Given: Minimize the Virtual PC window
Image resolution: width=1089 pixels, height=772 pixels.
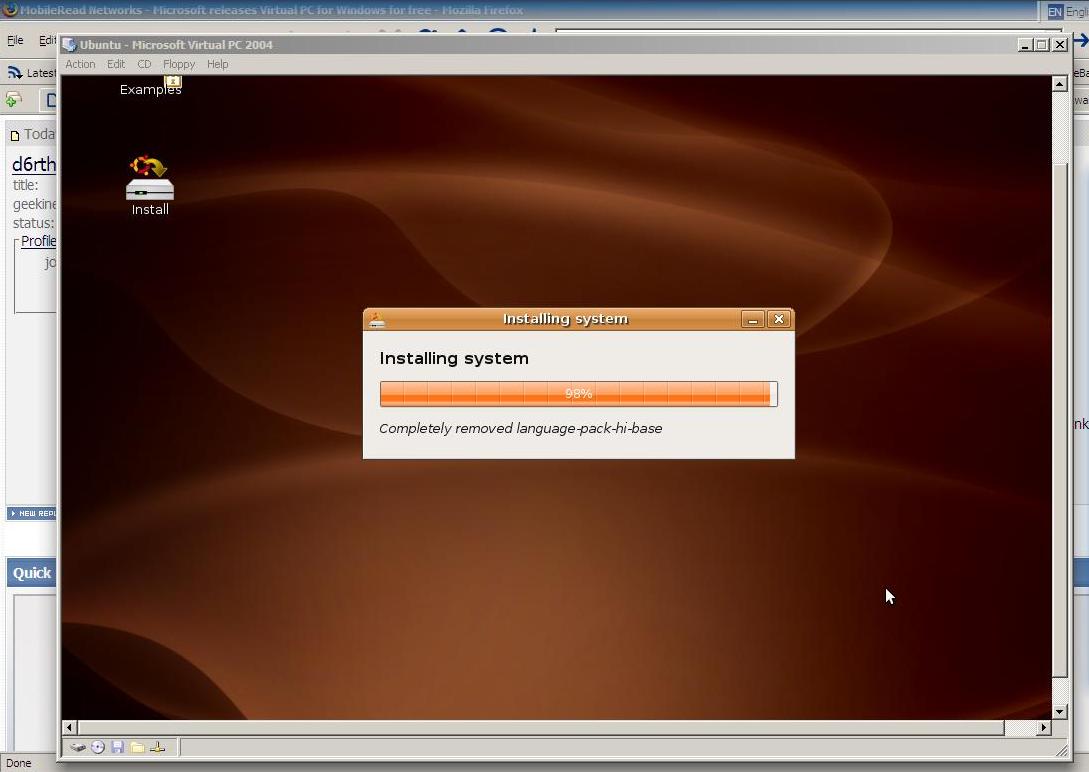Looking at the screenshot, I should point(1025,44).
